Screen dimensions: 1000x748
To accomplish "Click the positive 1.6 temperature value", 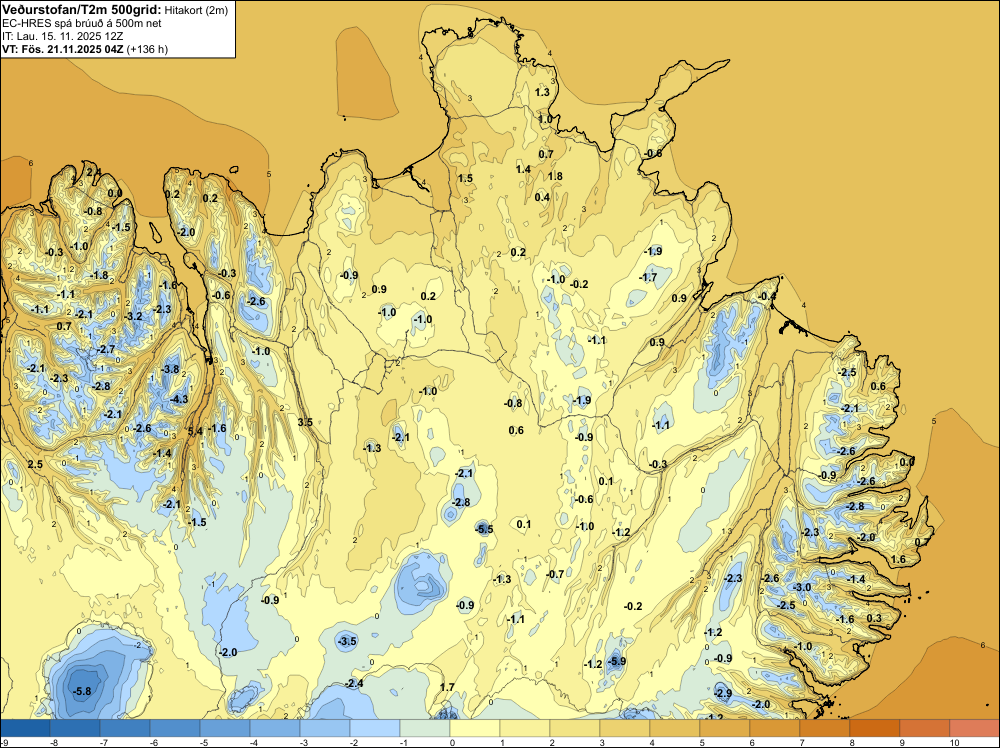I will pyautogui.click(x=898, y=560).
